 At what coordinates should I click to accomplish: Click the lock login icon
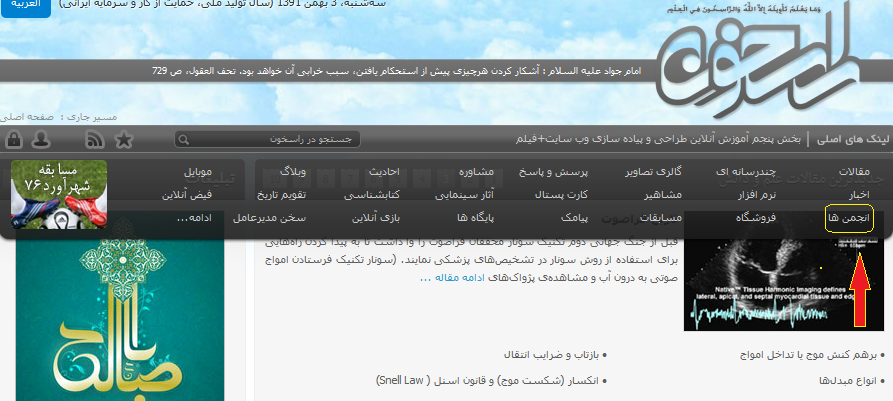[x=14, y=140]
